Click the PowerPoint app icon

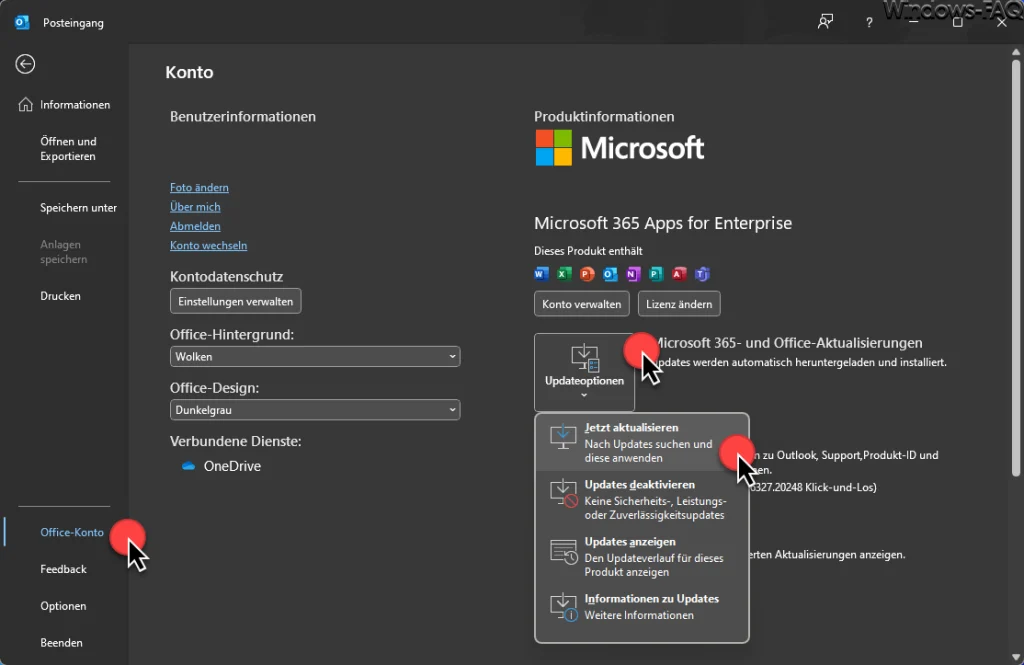coord(587,274)
